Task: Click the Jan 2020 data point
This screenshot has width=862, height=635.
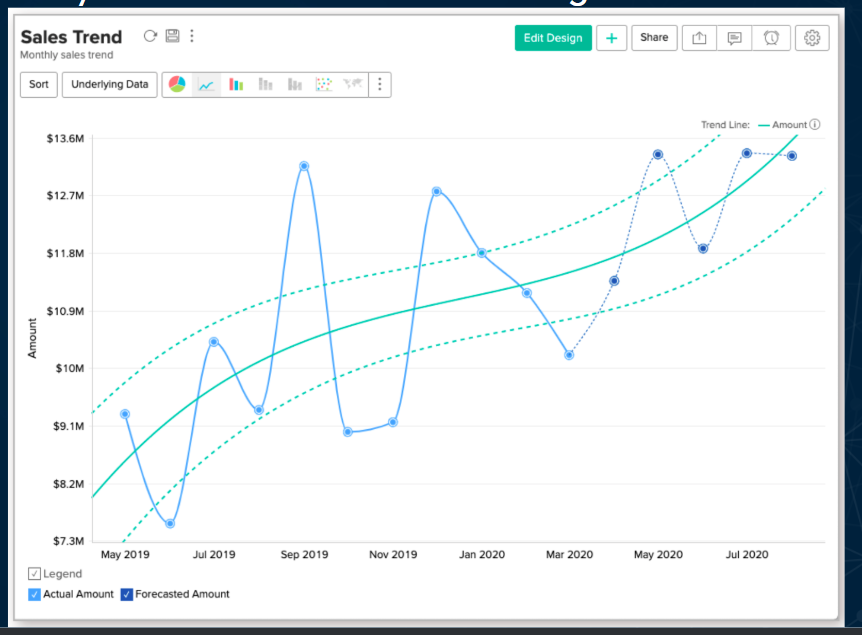Action: (482, 253)
